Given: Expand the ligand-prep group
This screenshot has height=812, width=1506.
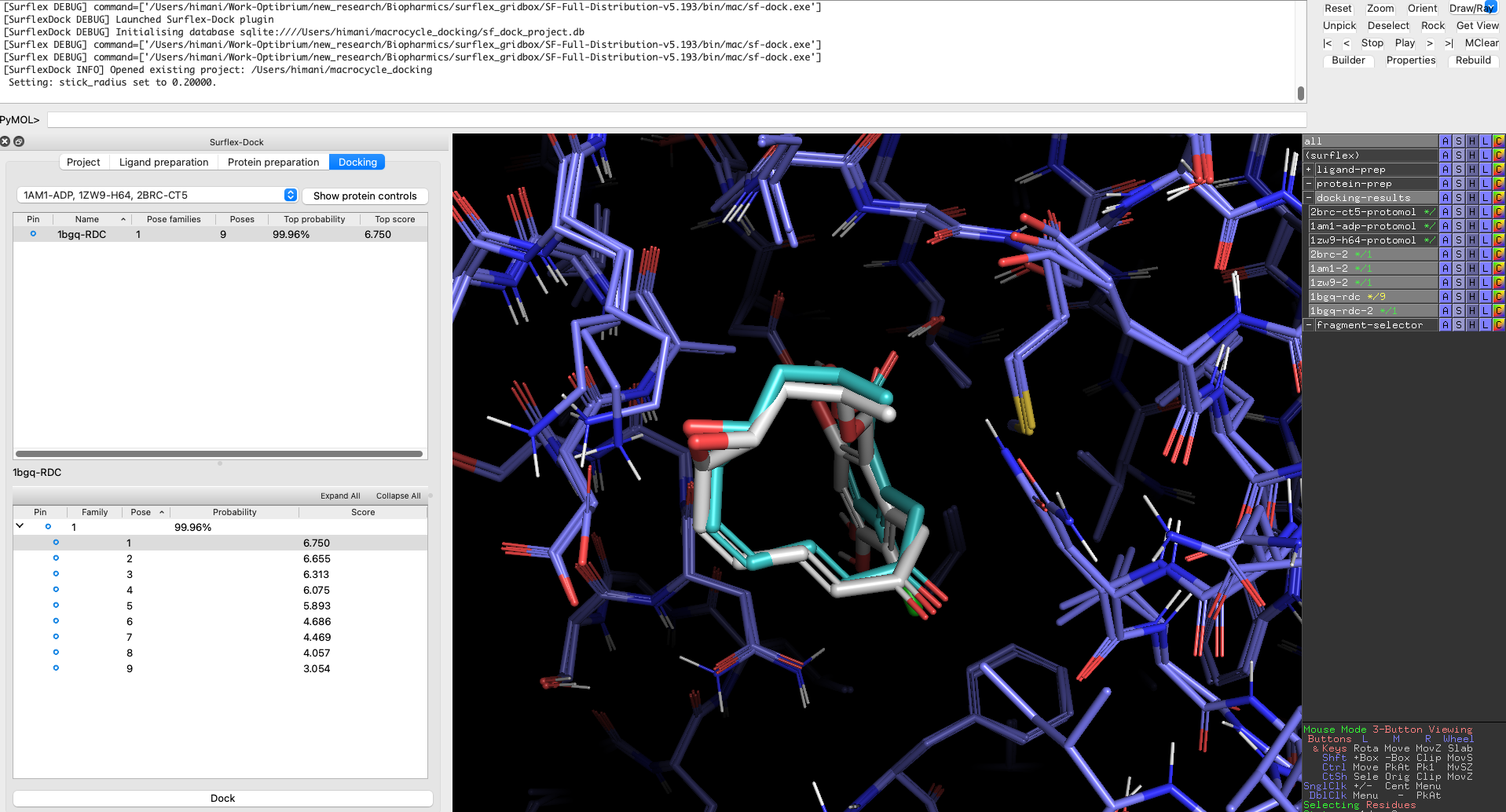Looking at the screenshot, I should (1309, 170).
